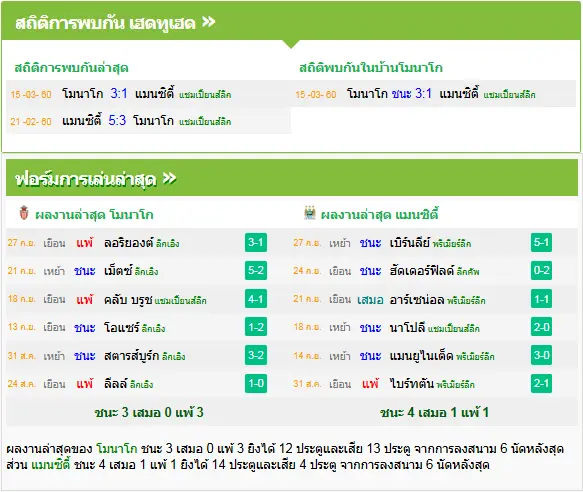Viewport: 583px width, 492px height.
Task: Click the 4-1 score badge for คลับ บรูช
Action: [256, 299]
